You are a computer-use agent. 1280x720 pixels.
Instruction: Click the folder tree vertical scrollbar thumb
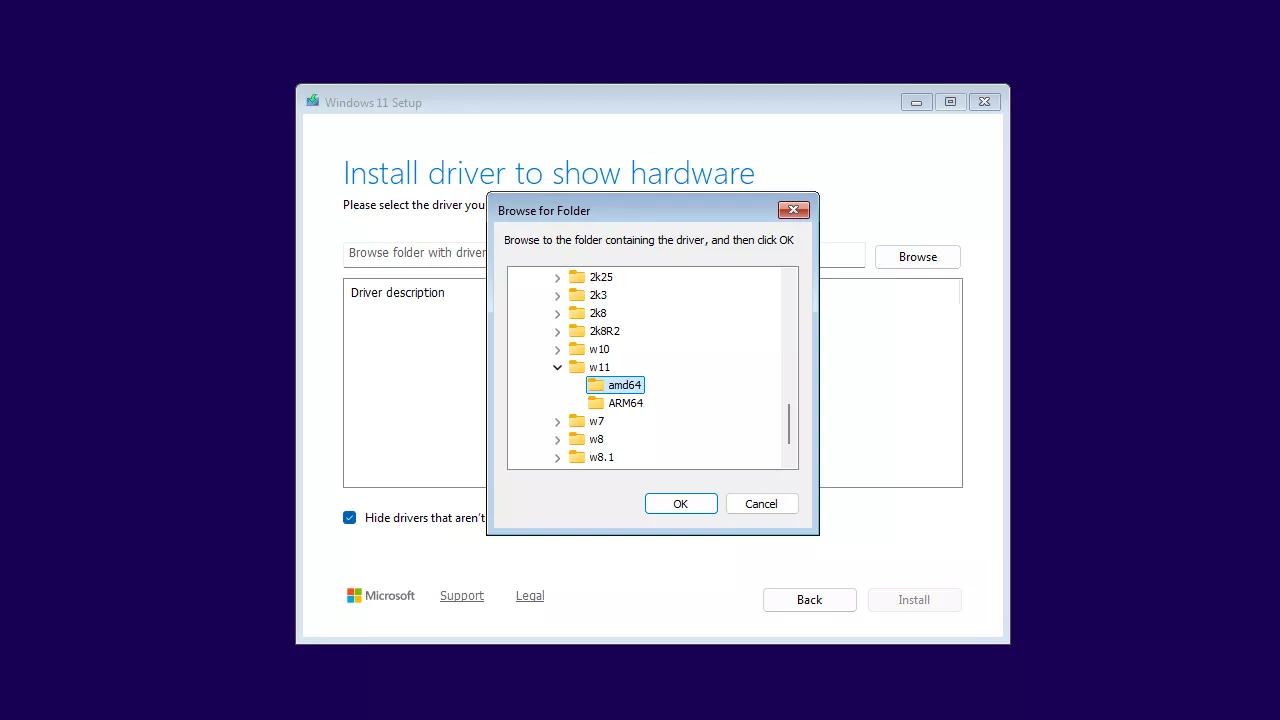coord(789,424)
